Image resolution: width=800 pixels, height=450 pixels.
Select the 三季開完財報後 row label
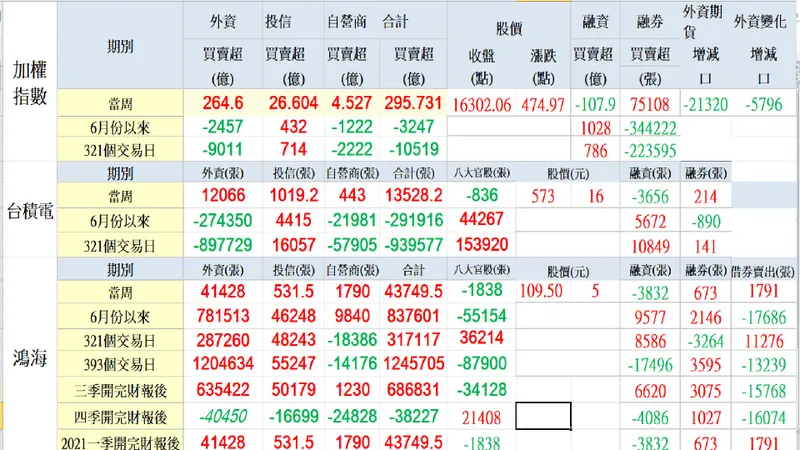[120, 391]
